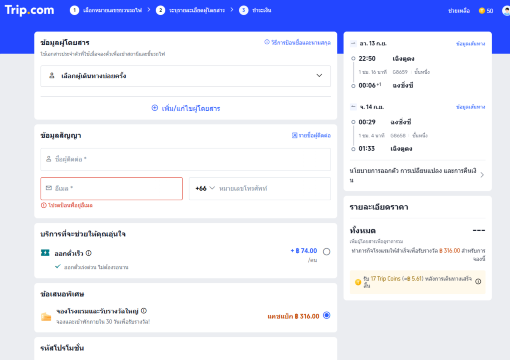Click train number G8658 in second segment
Viewport: 510px width, 360px height.
coord(398,135)
